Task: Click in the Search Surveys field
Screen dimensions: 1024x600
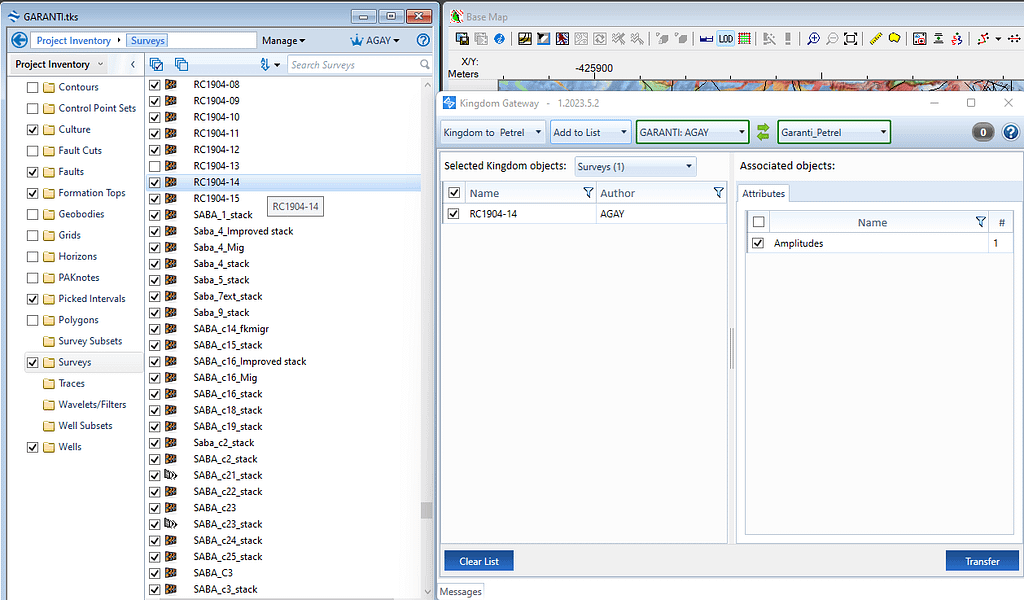Action: 353,65
